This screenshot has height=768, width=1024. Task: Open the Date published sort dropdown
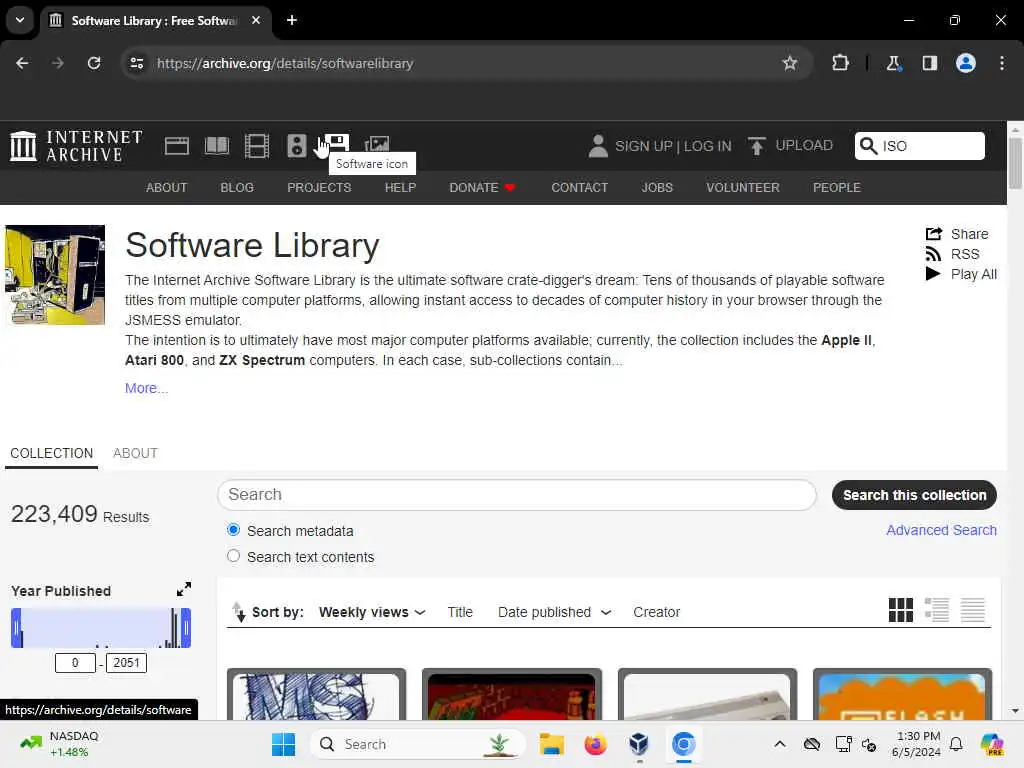click(554, 612)
